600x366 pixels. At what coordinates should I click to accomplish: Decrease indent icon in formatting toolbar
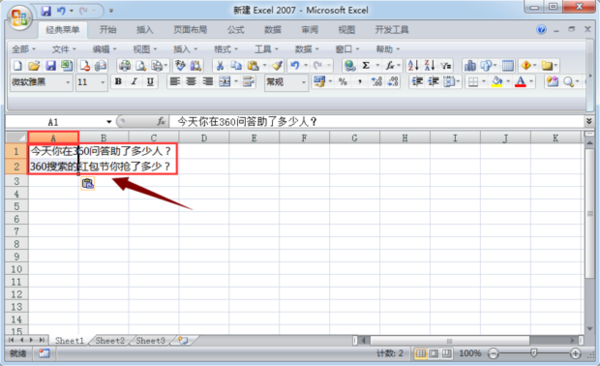(417, 82)
